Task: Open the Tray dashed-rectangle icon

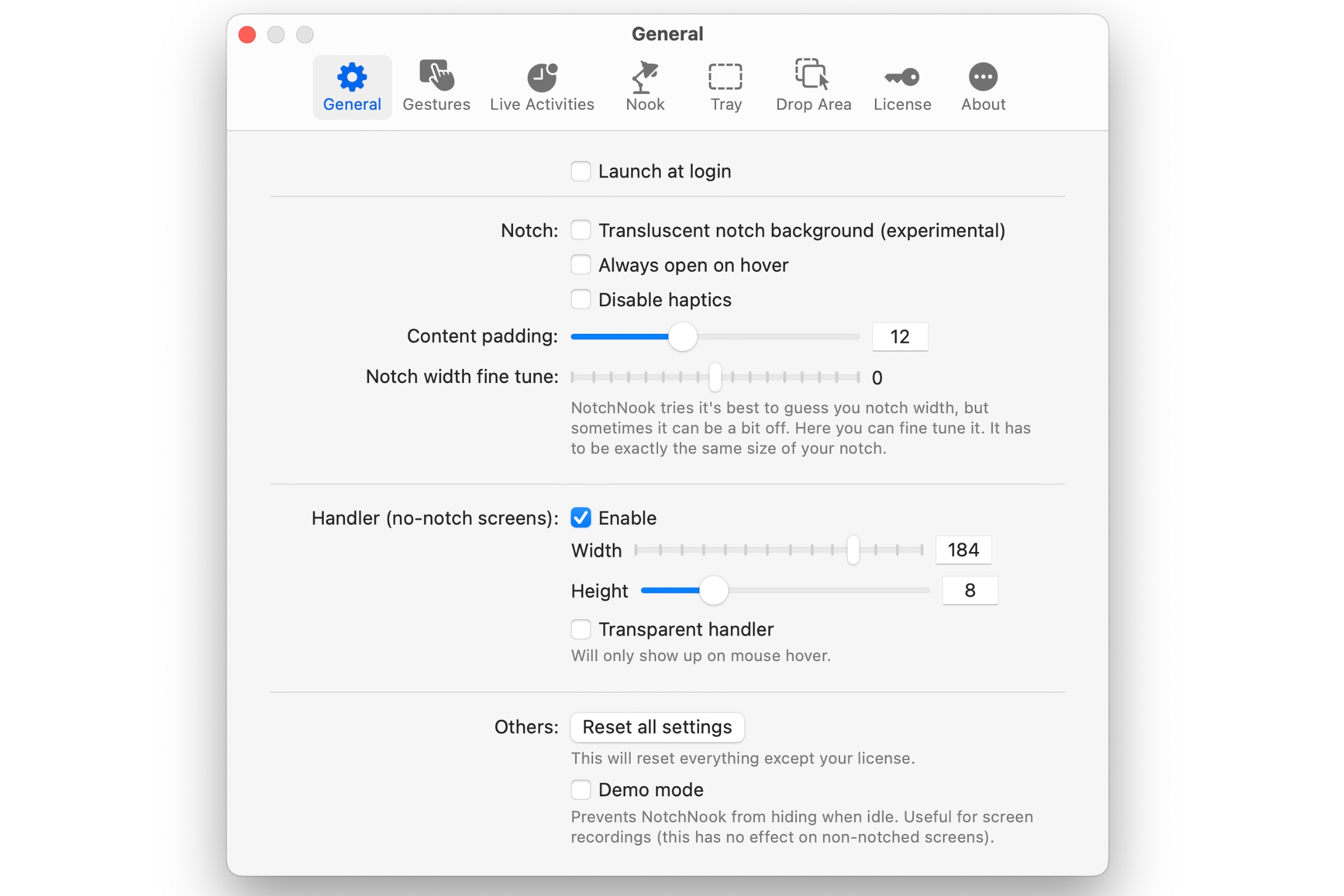Action: 726,77
